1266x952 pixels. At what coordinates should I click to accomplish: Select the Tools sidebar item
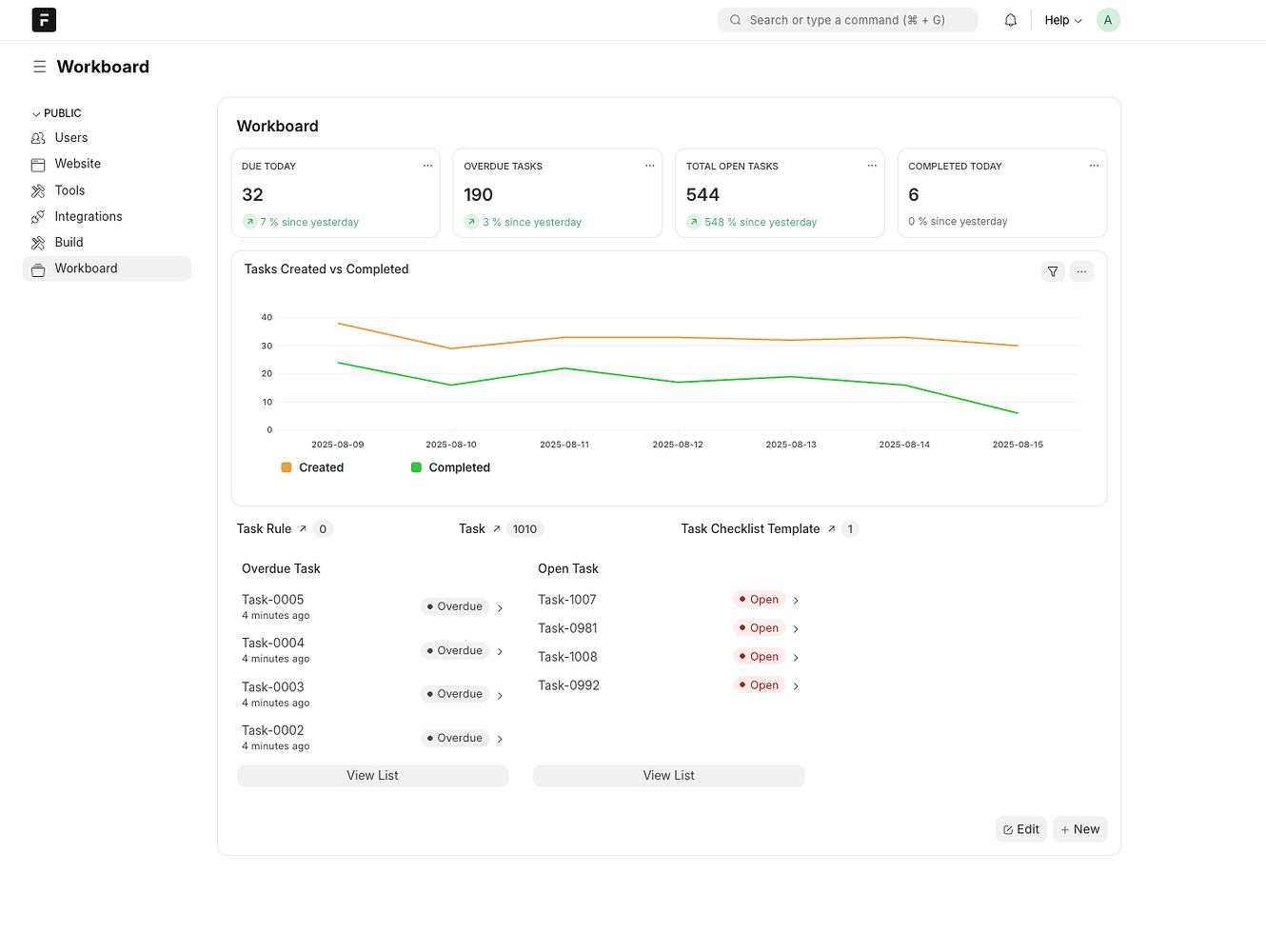[69, 189]
